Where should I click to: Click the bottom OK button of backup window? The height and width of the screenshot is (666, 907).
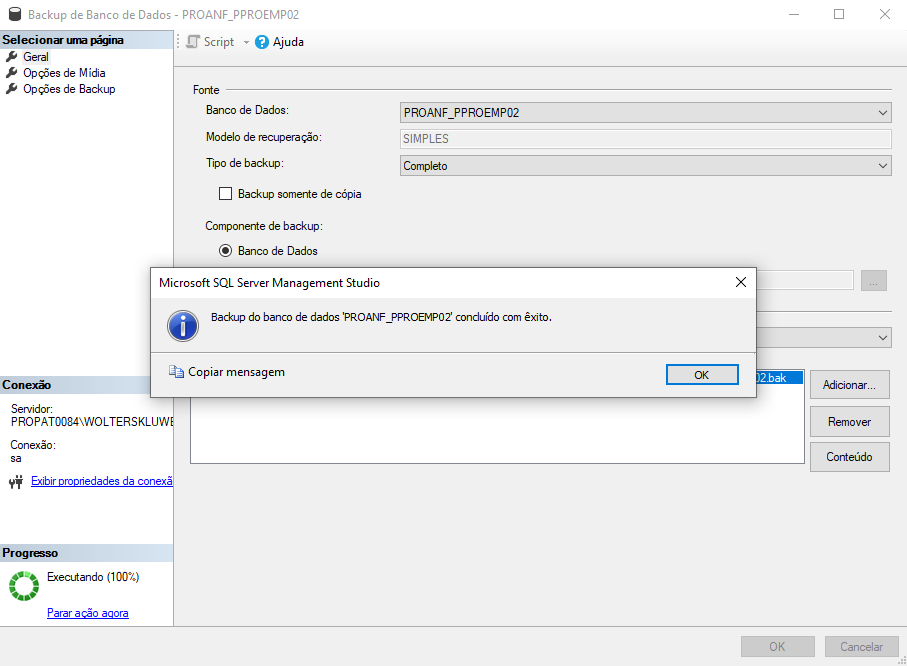pos(777,646)
